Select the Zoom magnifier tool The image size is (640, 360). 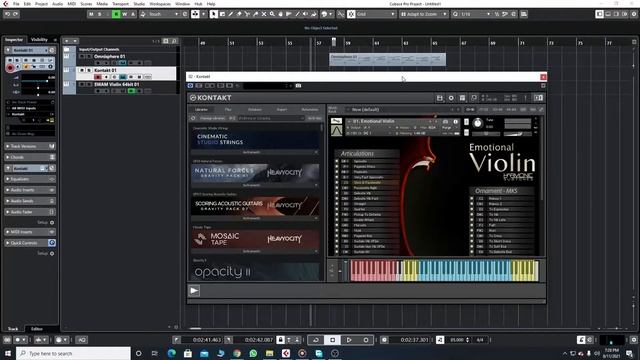(x=272, y=14)
